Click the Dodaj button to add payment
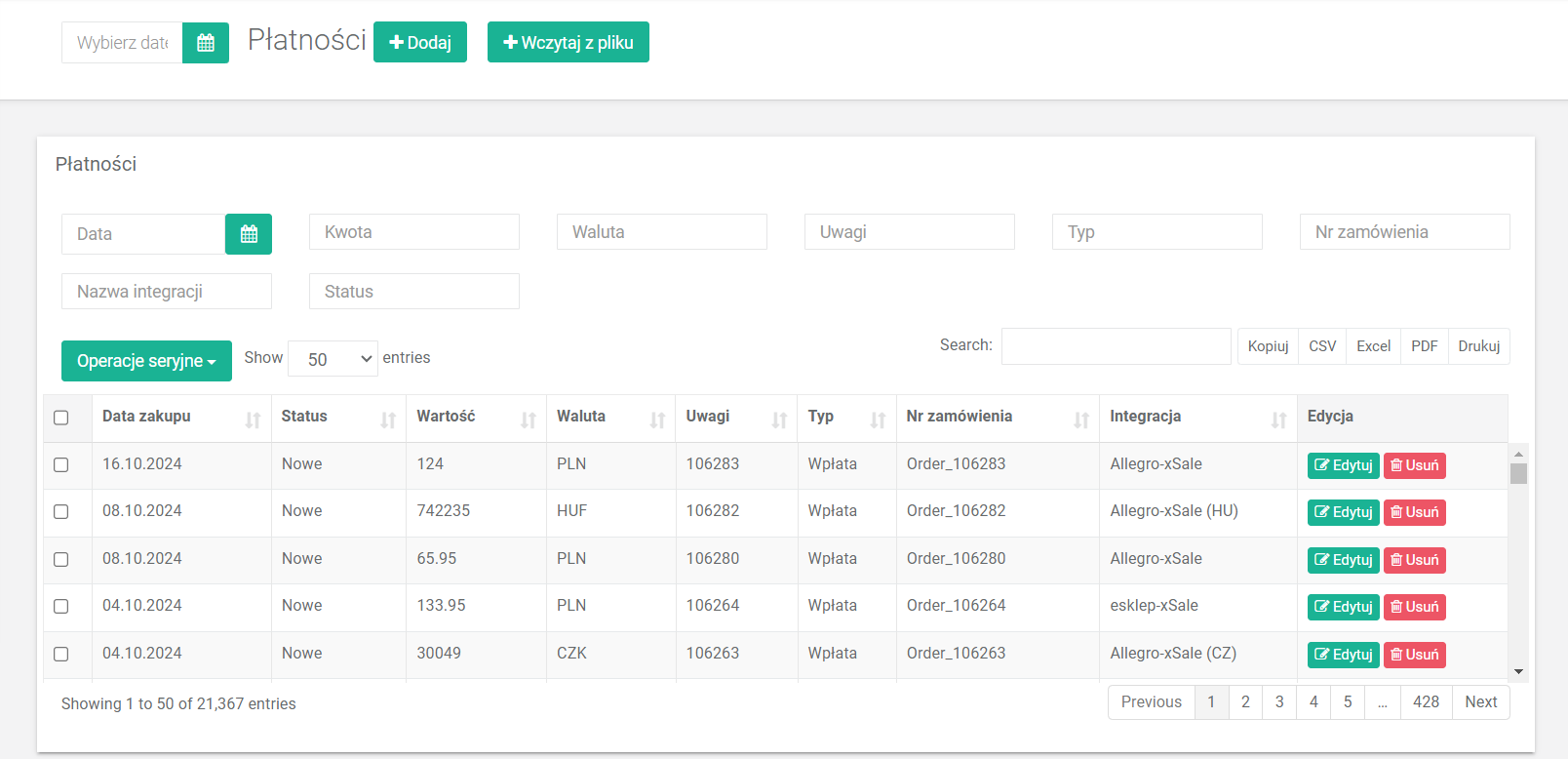1568x759 pixels. [420, 42]
